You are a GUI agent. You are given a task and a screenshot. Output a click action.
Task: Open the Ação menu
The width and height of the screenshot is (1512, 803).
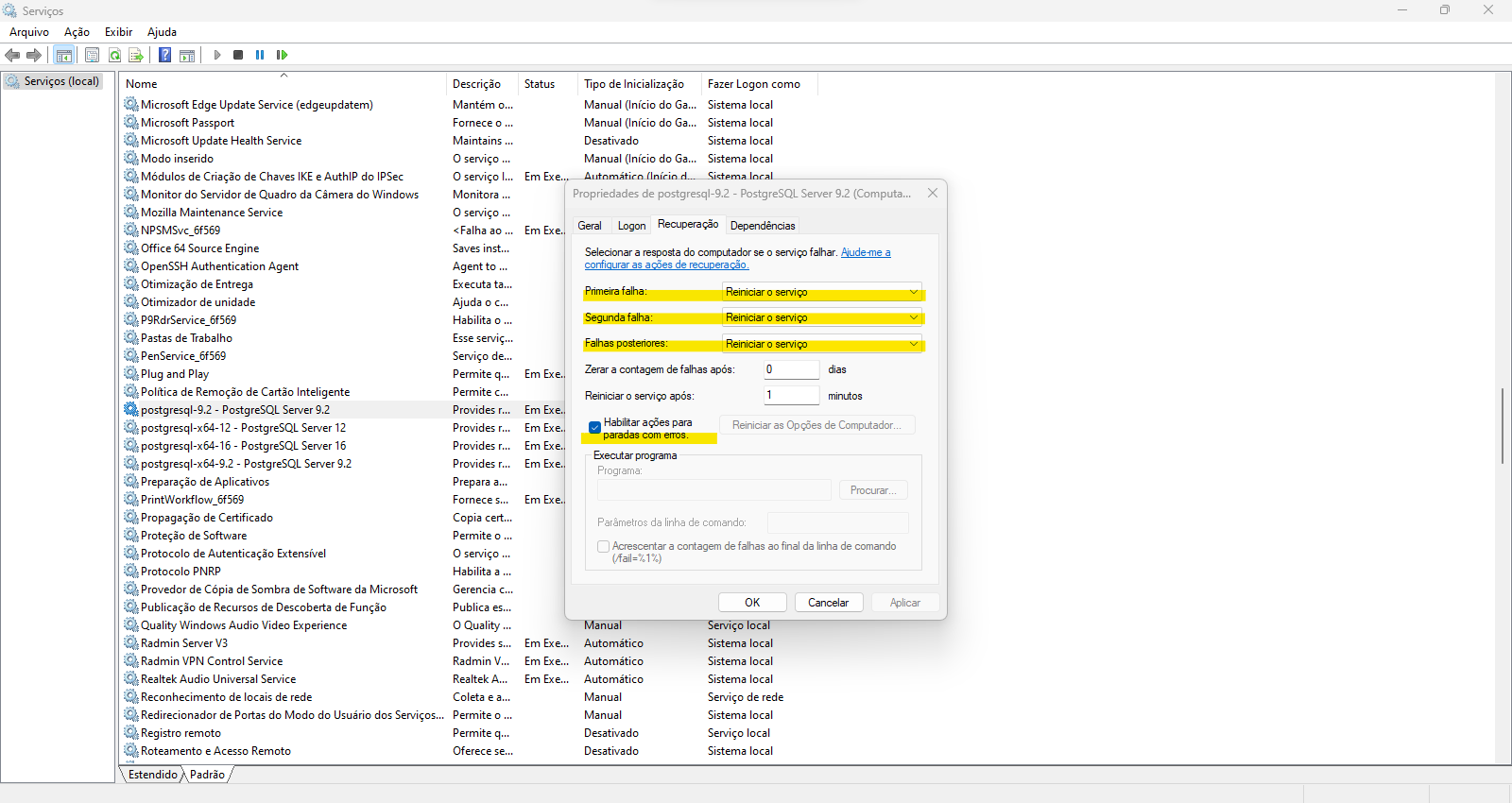(x=77, y=32)
